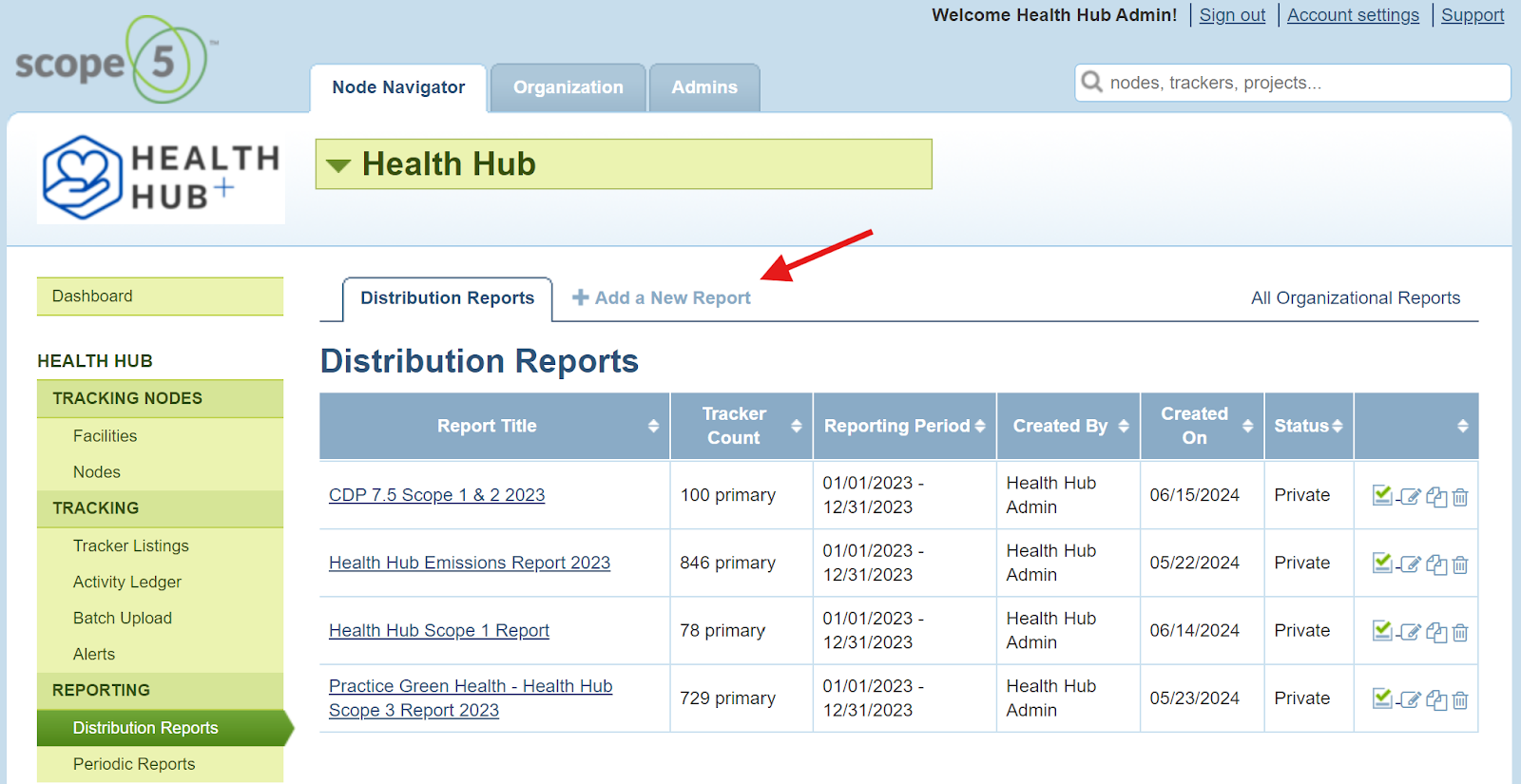Edit the Health Hub Emissions Report 2023
This screenshot has height=784, width=1521.
pyautogui.click(x=1410, y=564)
